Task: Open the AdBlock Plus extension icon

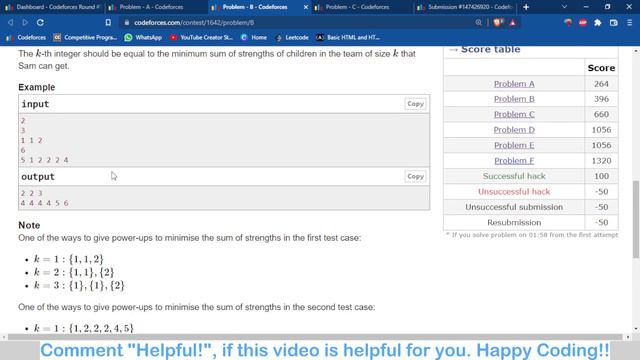Action: [583, 22]
